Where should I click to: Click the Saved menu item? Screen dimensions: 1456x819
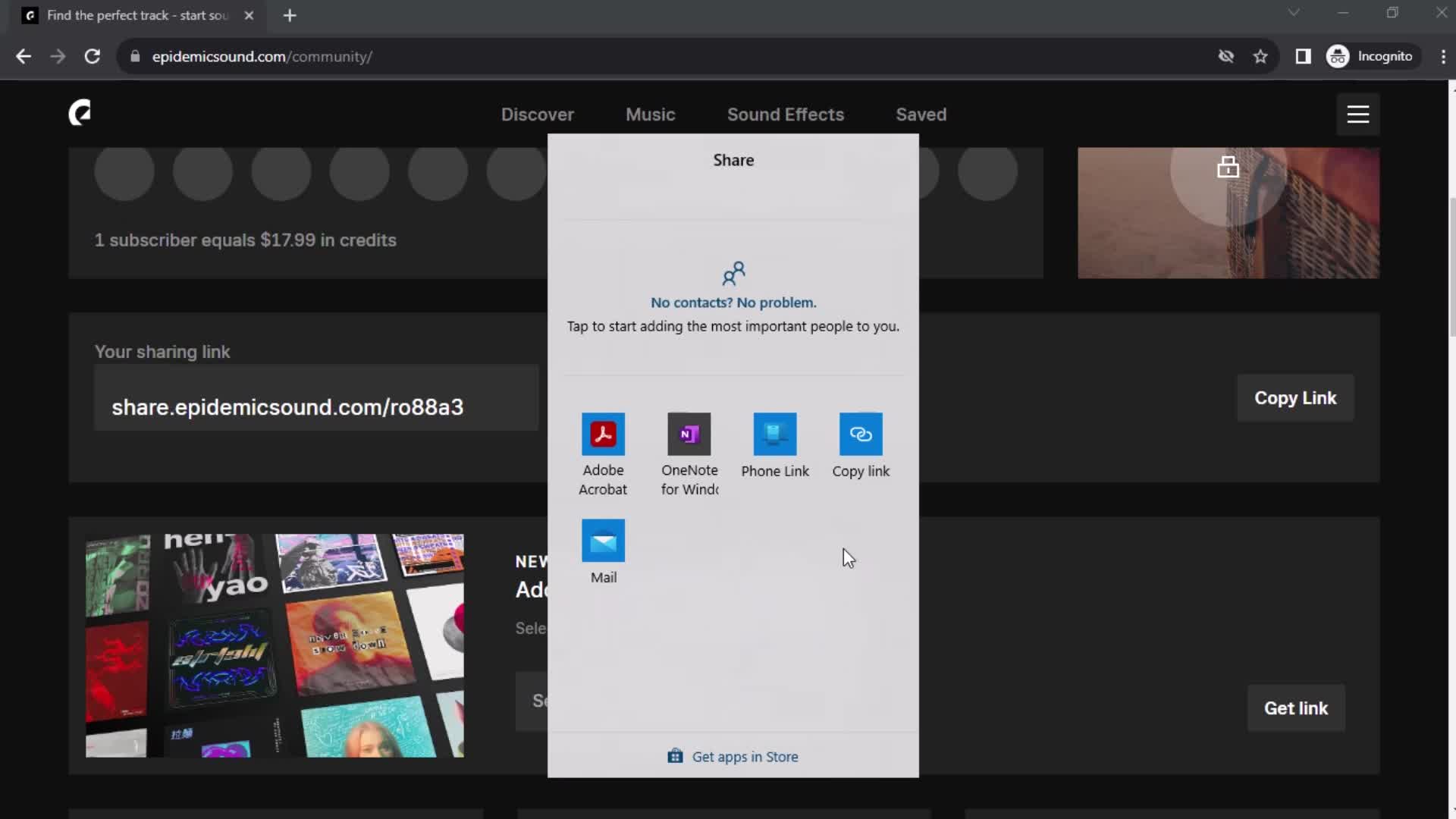(x=920, y=113)
